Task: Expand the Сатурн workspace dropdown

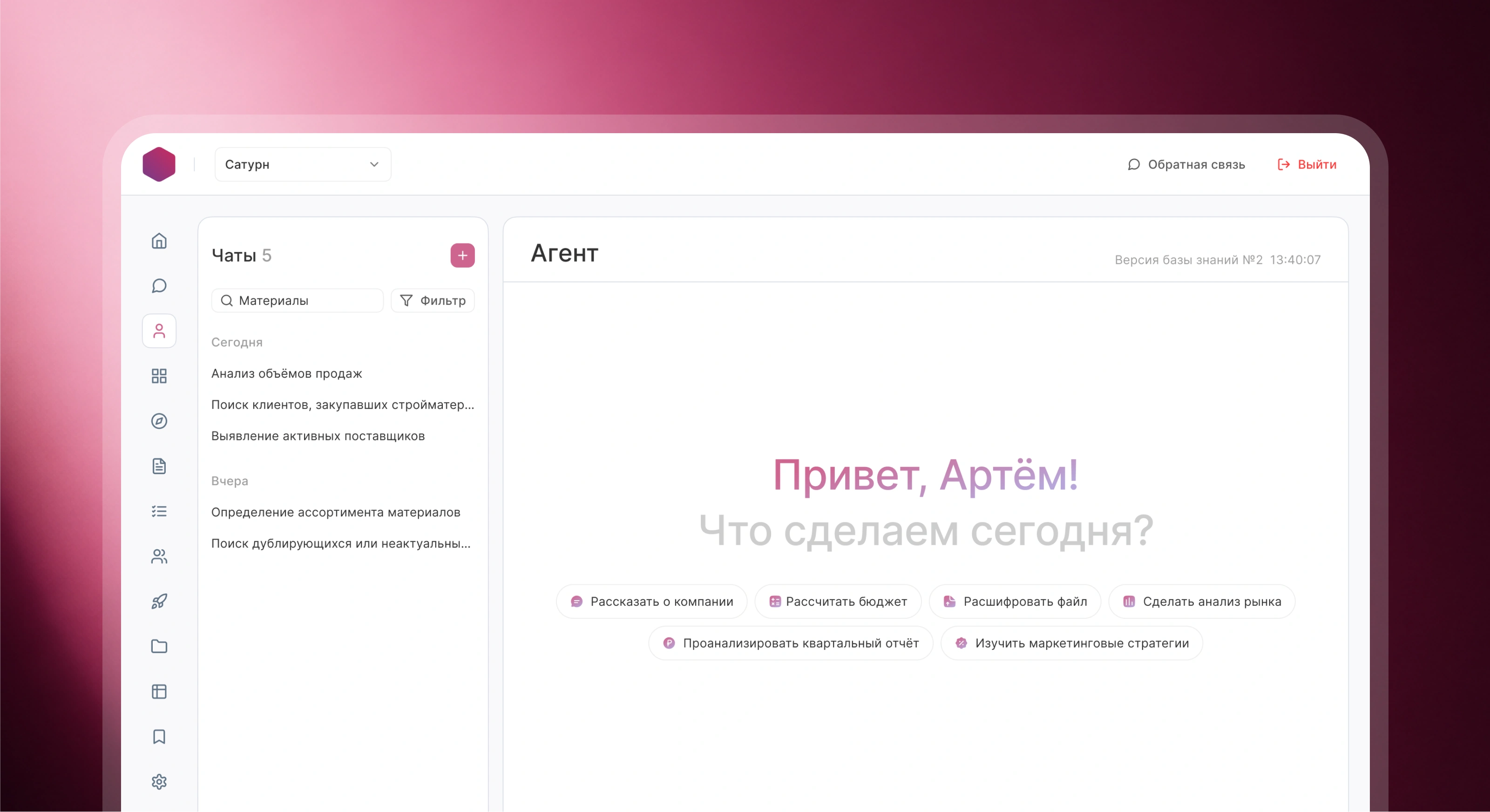Action: tap(303, 164)
